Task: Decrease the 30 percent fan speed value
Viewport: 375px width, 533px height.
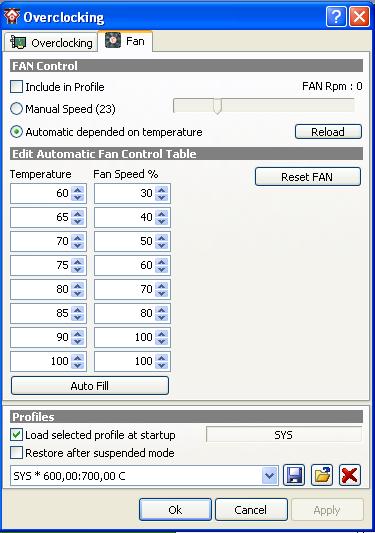Action: click(161, 197)
